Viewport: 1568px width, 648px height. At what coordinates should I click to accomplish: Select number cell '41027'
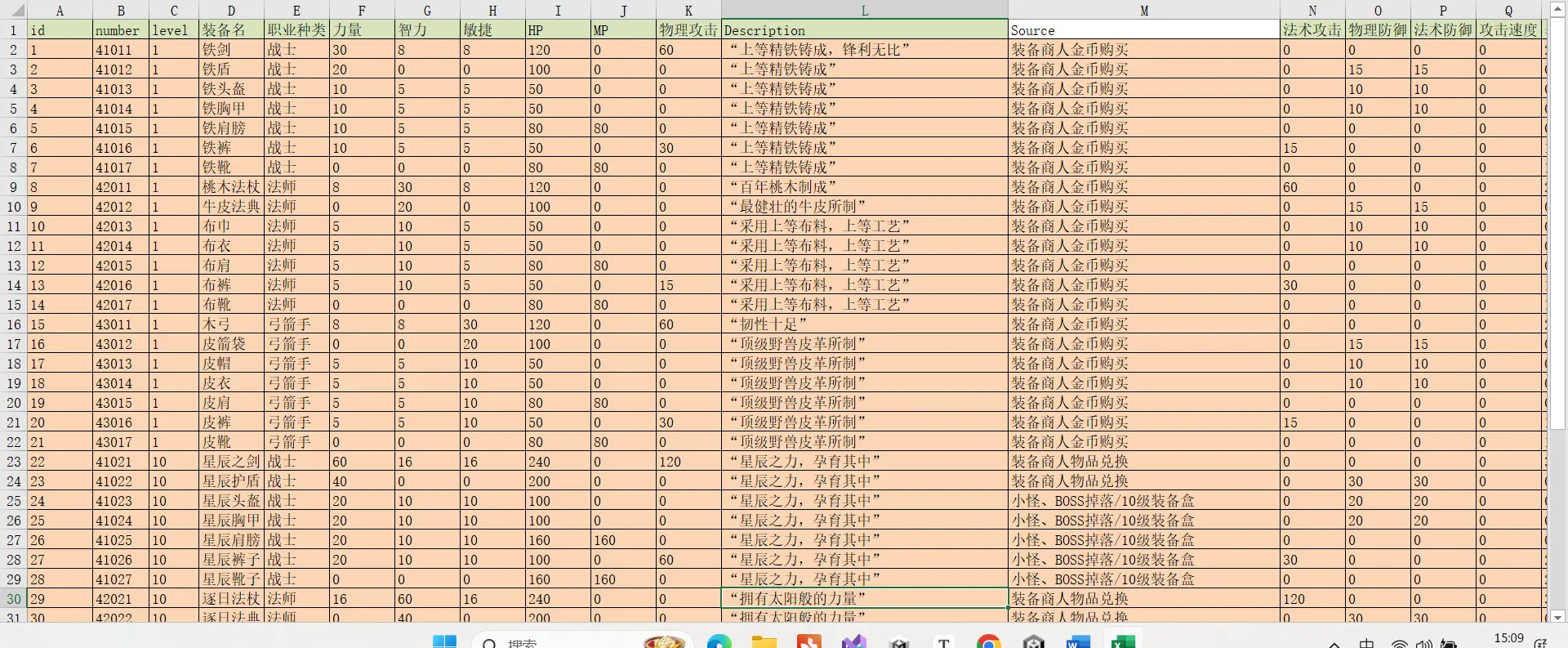(121, 579)
